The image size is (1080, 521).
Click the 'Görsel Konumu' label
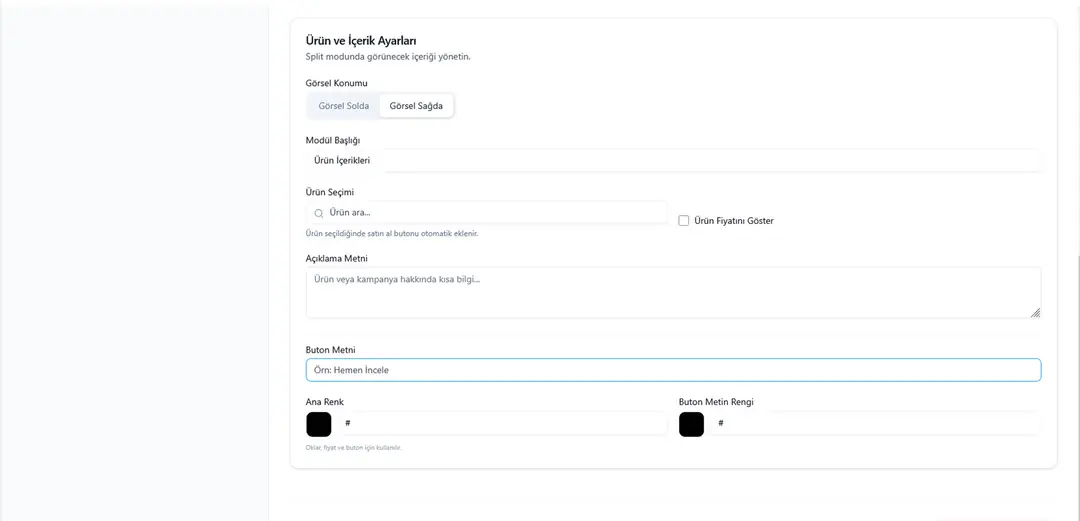click(336, 83)
